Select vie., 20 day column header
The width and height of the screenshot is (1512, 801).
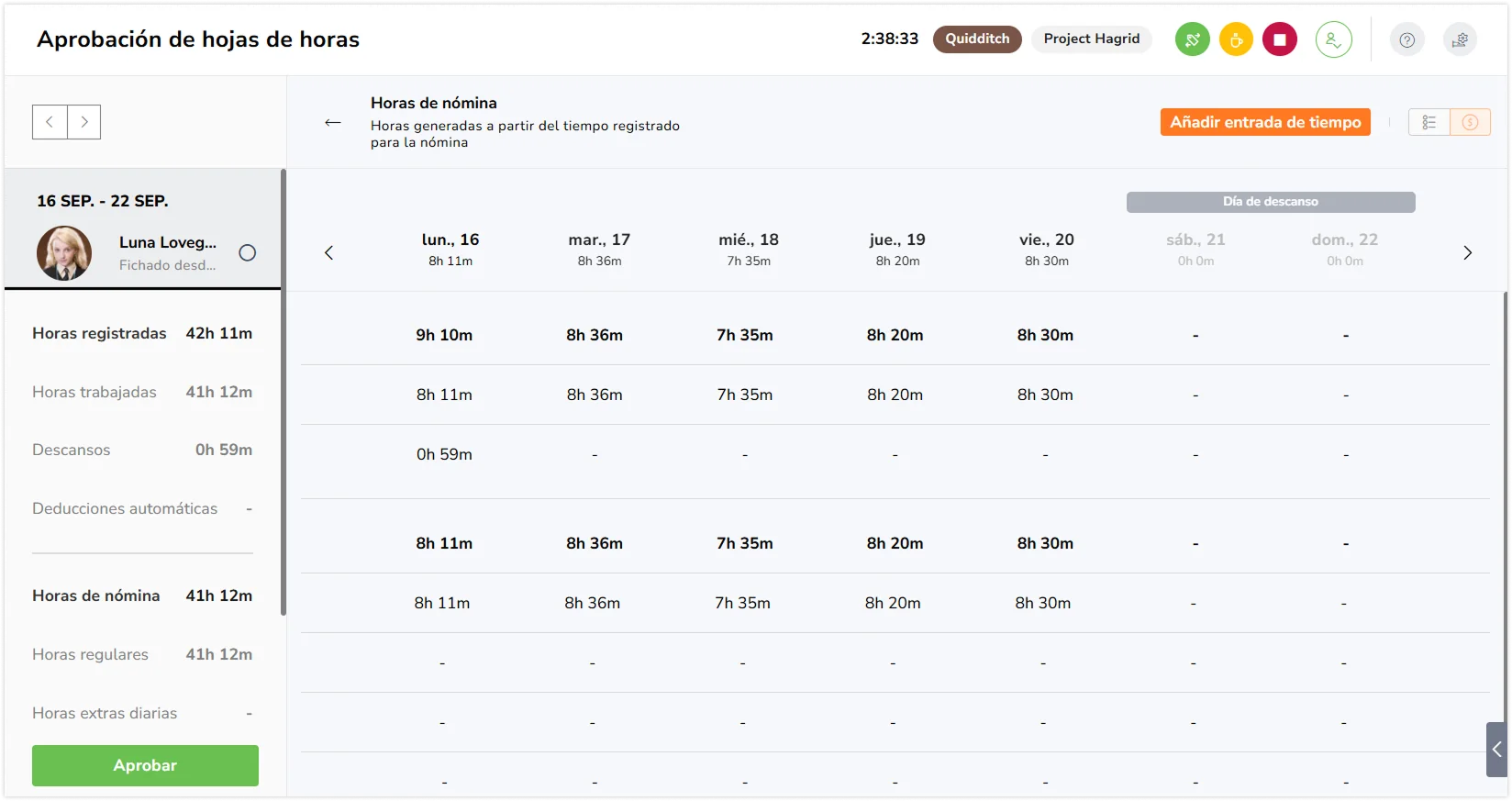tap(1047, 250)
